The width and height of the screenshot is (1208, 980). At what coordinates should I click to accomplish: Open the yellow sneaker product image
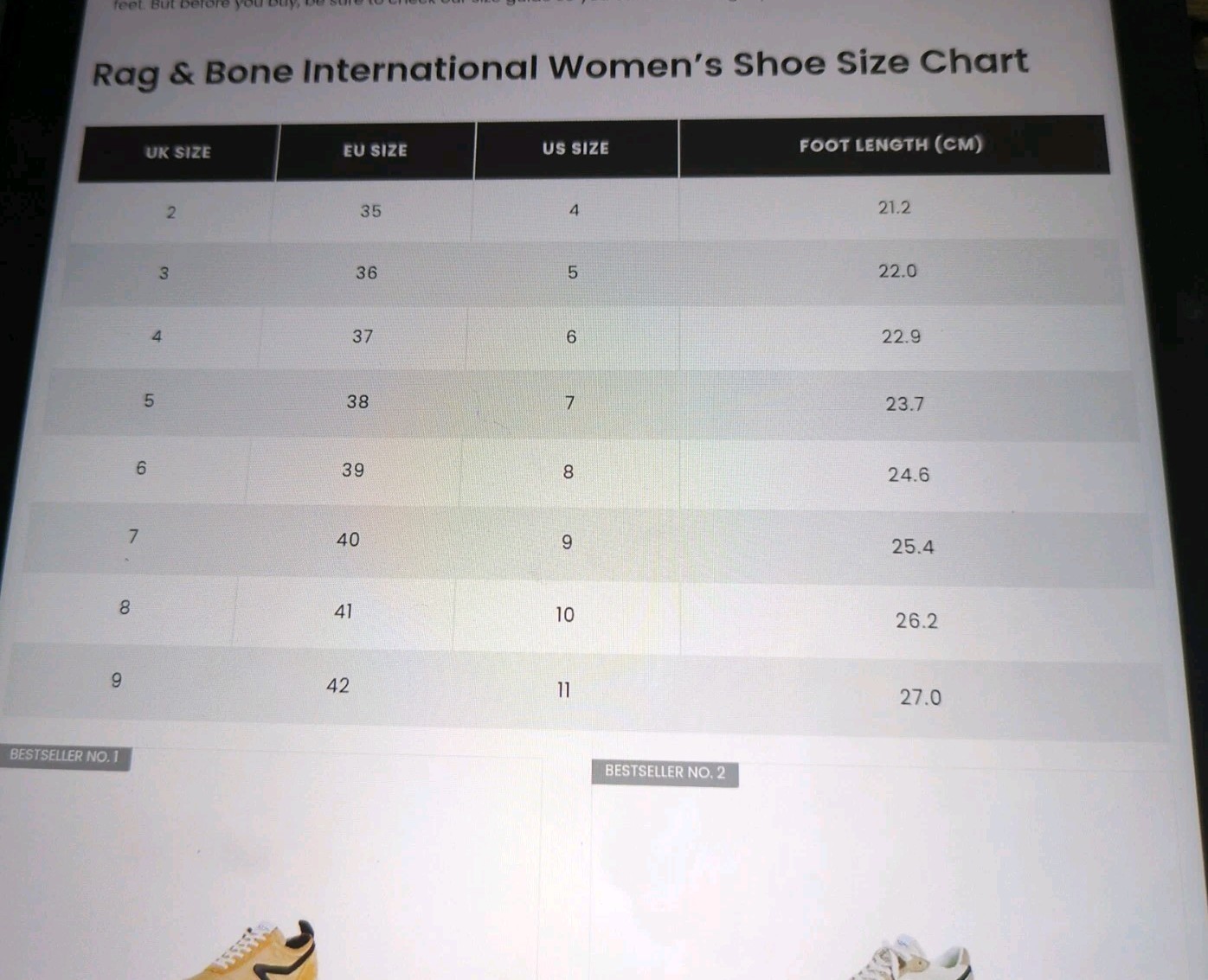[x=253, y=949]
